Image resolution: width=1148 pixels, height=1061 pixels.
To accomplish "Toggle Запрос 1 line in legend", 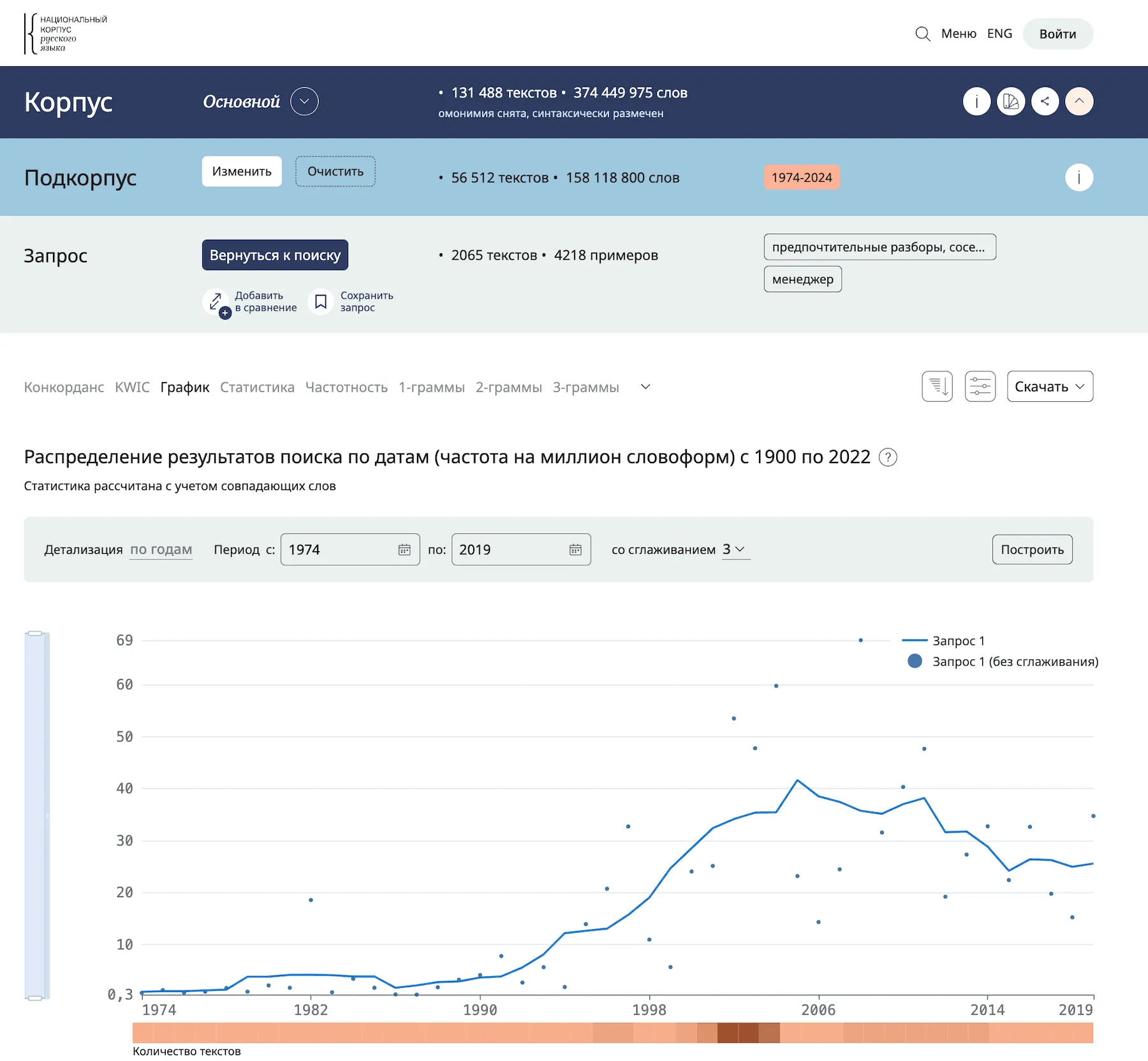I will (x=943, y=641).
